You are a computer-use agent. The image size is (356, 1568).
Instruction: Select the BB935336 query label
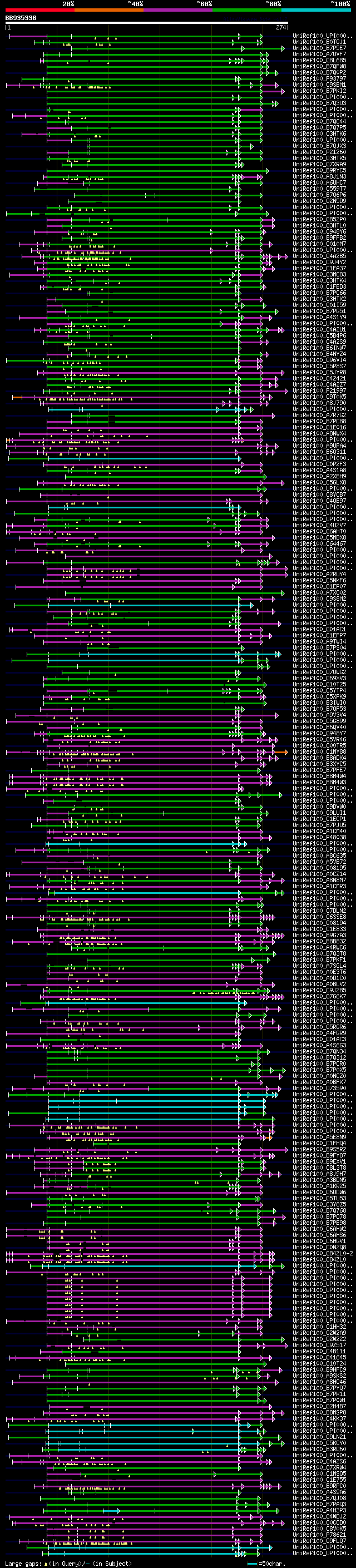tap(21, 18)
